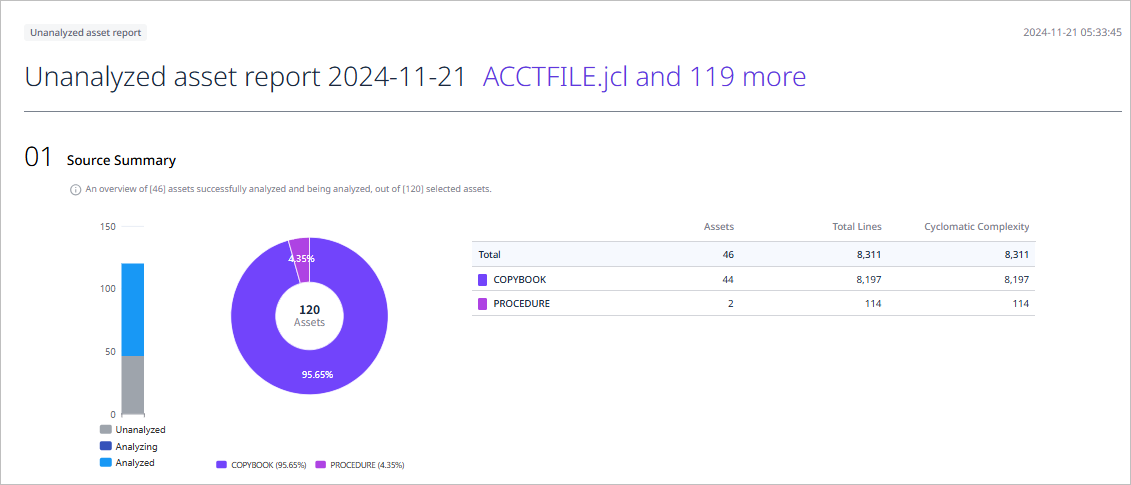Click the gray Unanalyzed bar segment
The image size is (1131, 485).
click(133, 385)
